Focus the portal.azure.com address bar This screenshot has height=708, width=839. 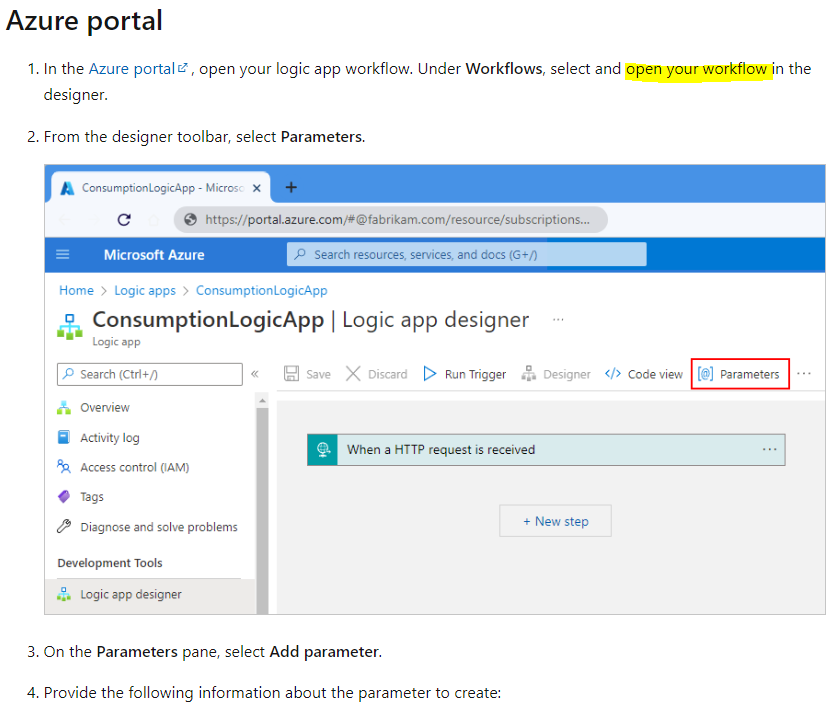(x=391, y=219)
